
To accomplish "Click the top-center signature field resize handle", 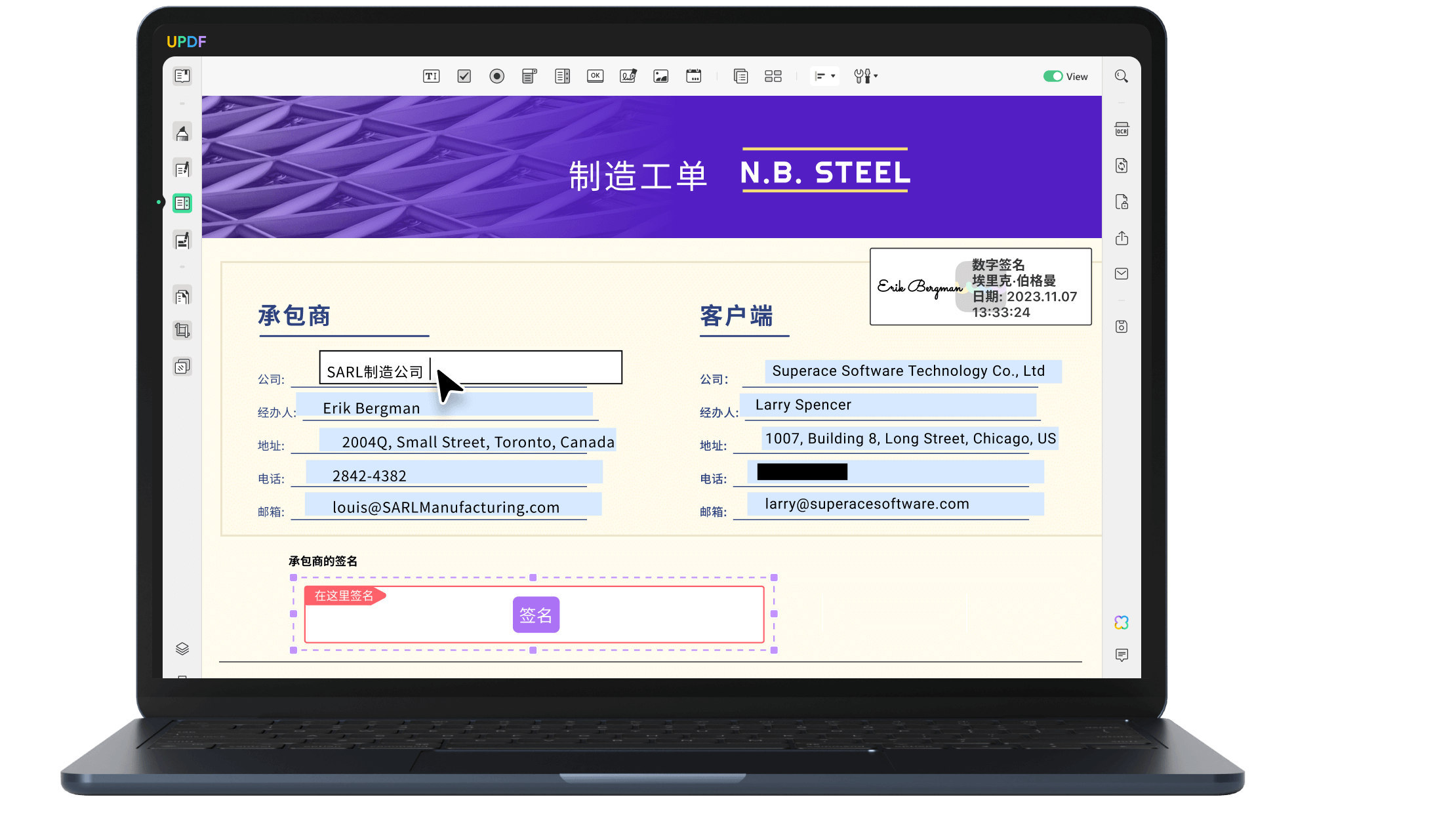I will (533, 577).
